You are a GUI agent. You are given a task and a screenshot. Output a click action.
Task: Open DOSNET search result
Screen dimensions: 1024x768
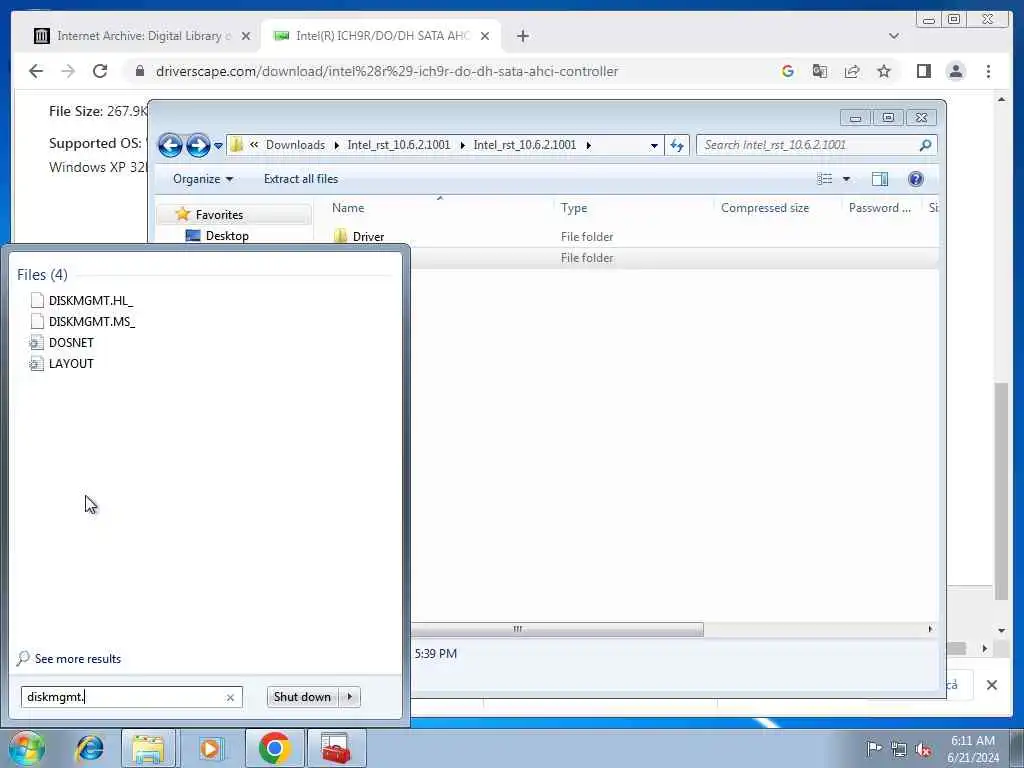[71, 342]
